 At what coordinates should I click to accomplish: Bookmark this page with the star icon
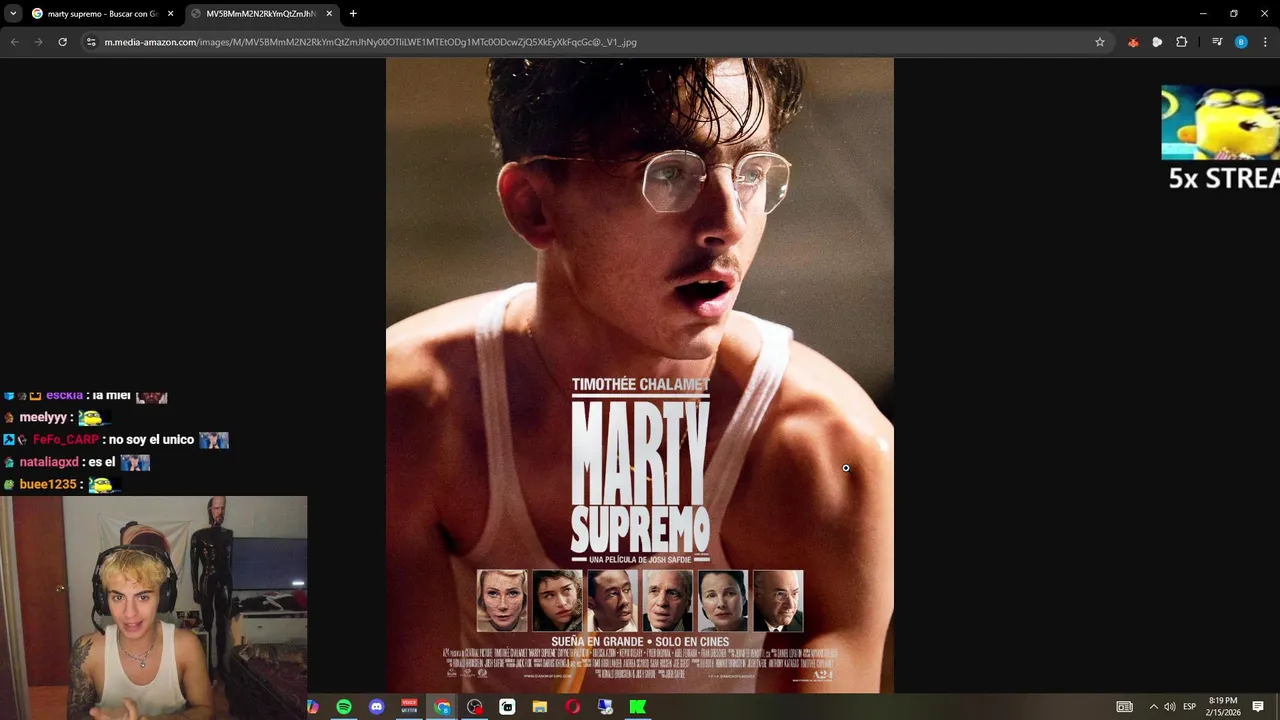[x=1100, y=42]
